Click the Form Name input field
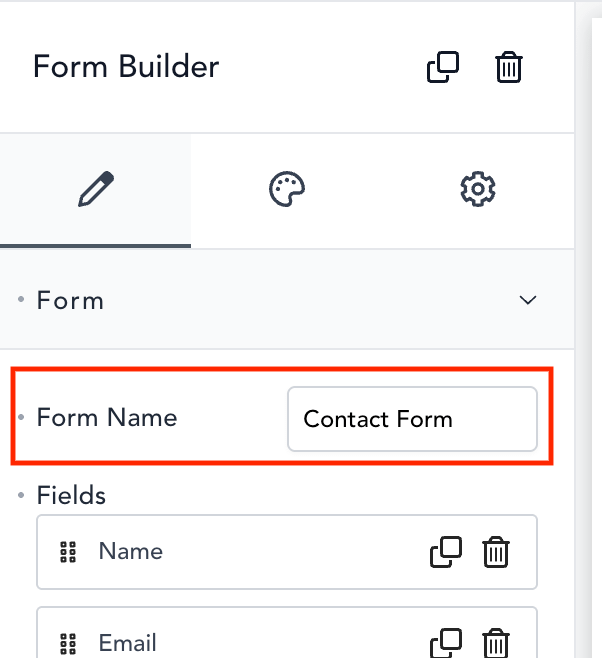602x658 pixels. tap(412, 419)
